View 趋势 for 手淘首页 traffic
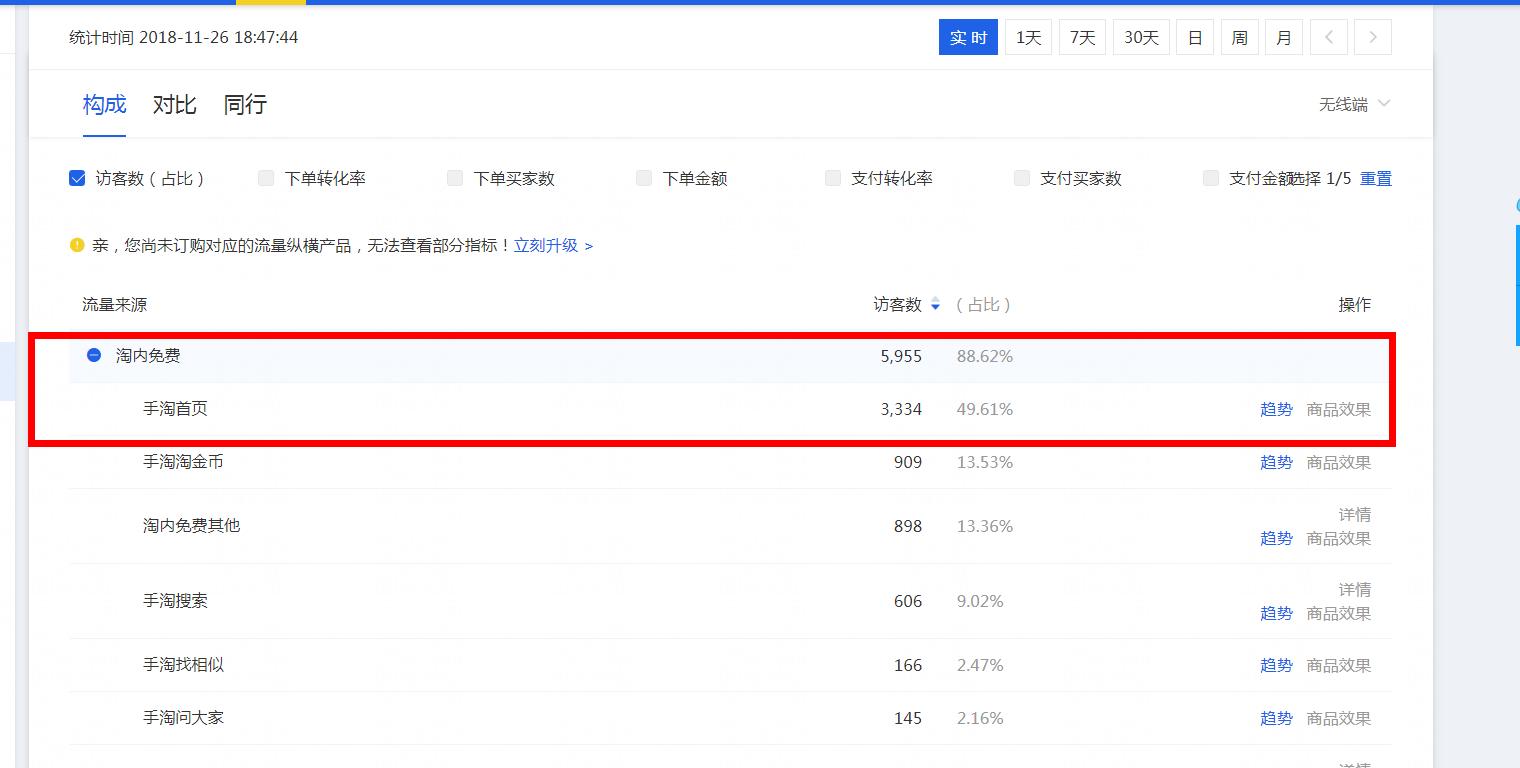 tap(1276, 409)
